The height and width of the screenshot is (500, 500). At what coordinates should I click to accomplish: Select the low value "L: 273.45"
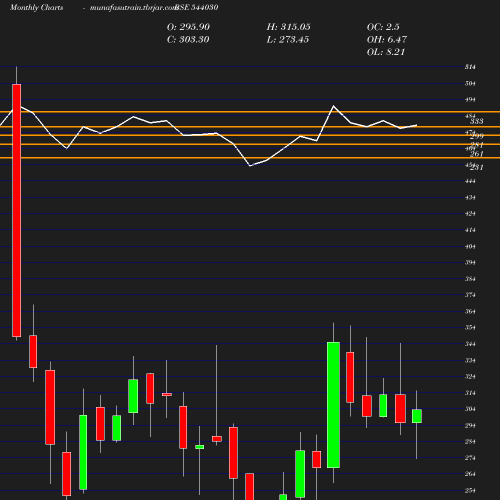click(288, 40)
